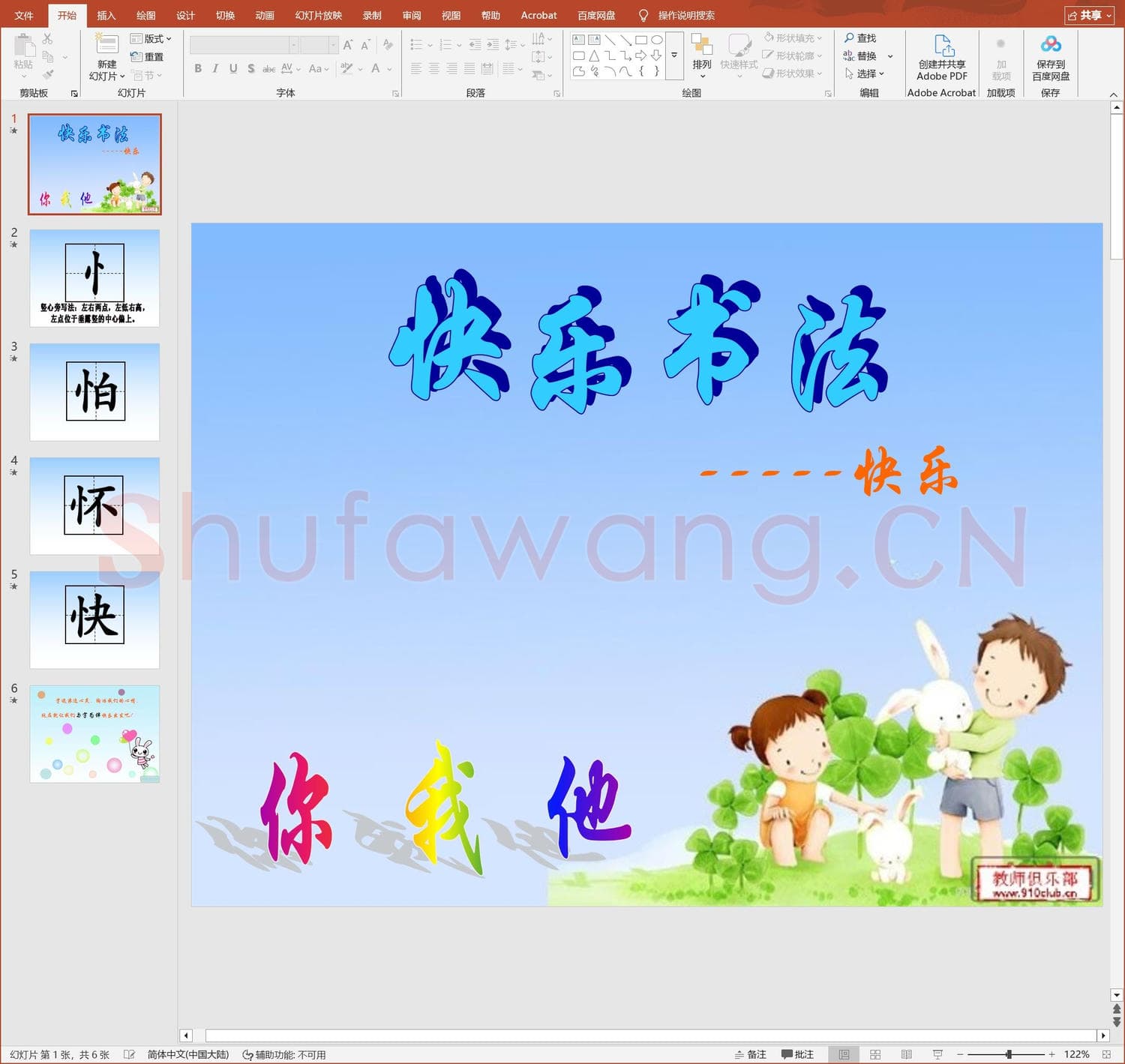Click the 你 WordArt on slide
This screenshot has width=1125, height=1064.
point(295,808)
